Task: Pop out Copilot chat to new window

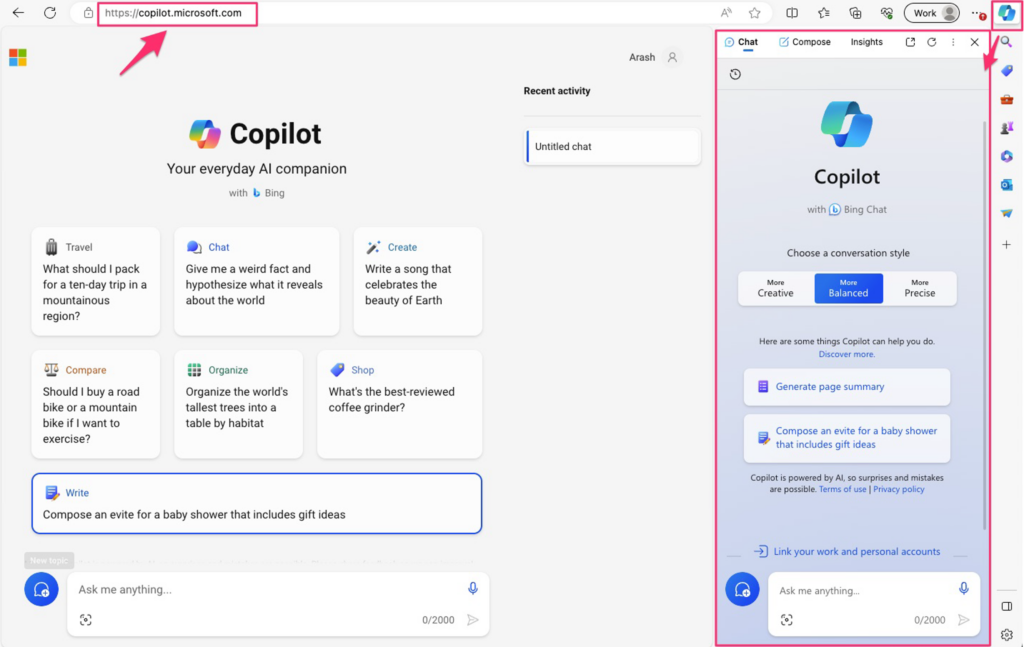Action: click(x=910, y=42)
